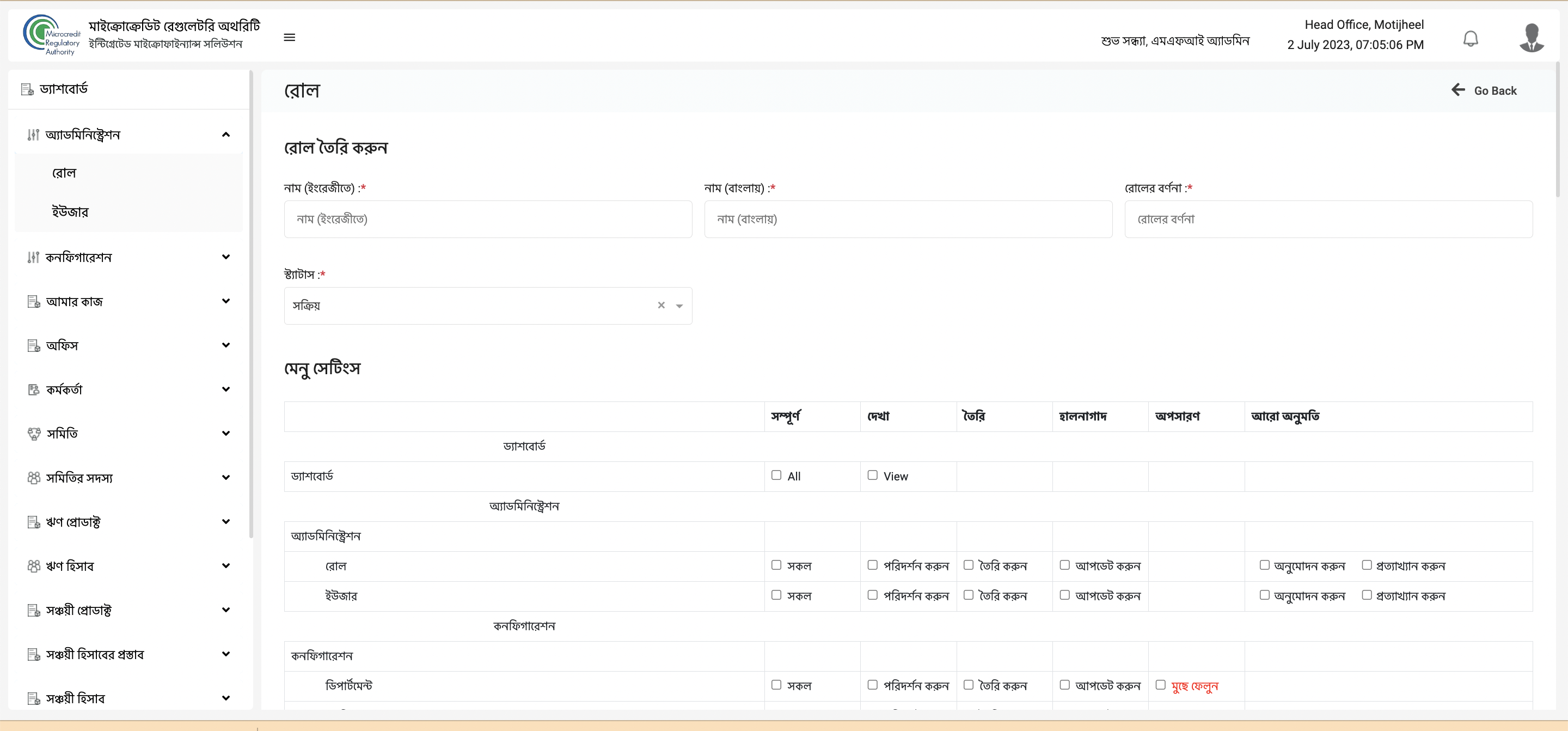The image size is (1568, 731).
Task: Click the সঞ্চয়ী প্রোডাক্ট sidebar icon
Action: tap(33, 611)
